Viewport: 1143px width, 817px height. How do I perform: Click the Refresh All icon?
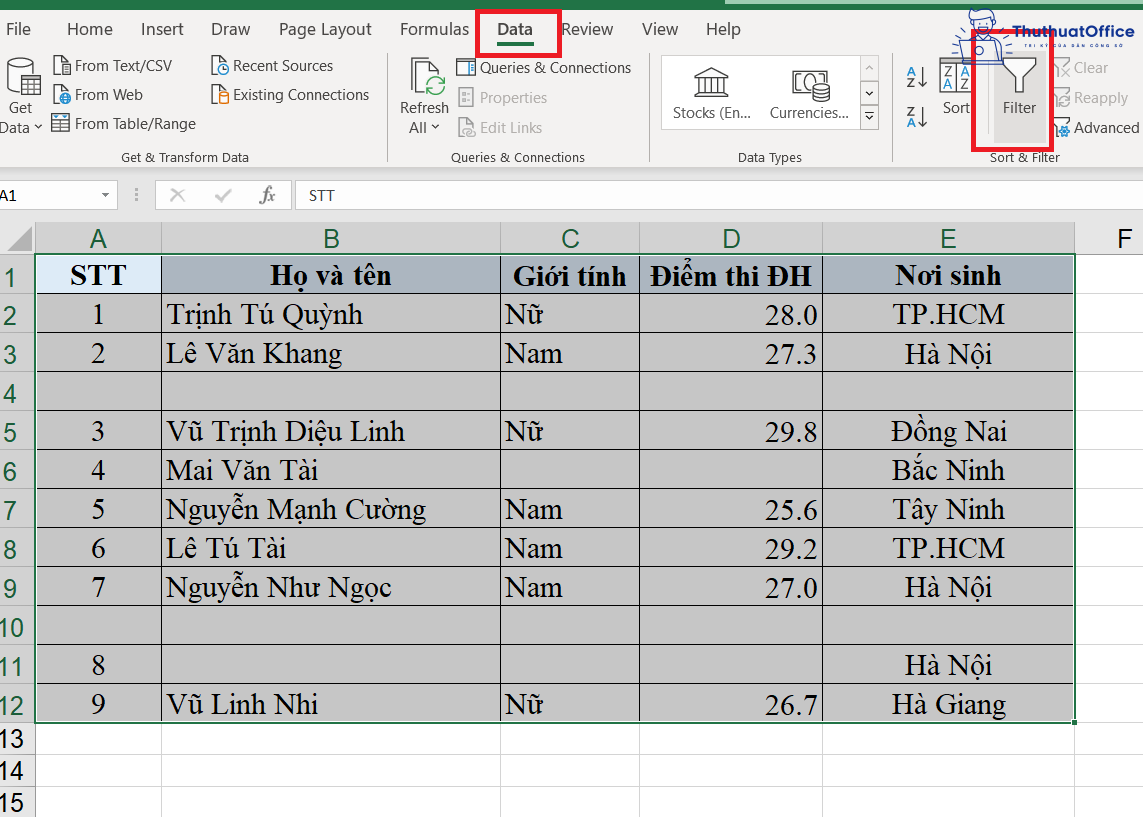[x=426, y=77]
